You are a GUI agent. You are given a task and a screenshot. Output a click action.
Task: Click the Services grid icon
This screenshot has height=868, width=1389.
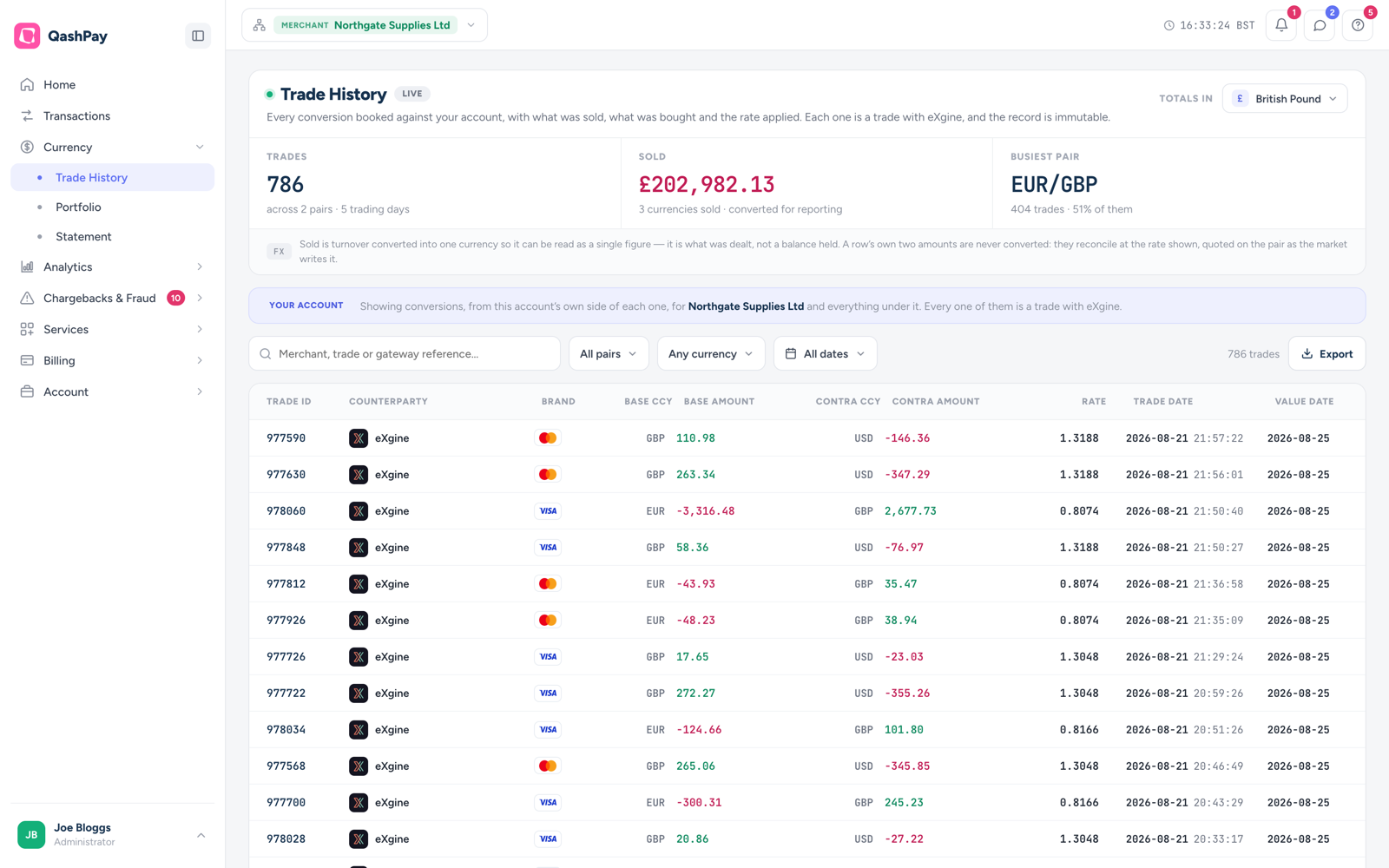27,329
